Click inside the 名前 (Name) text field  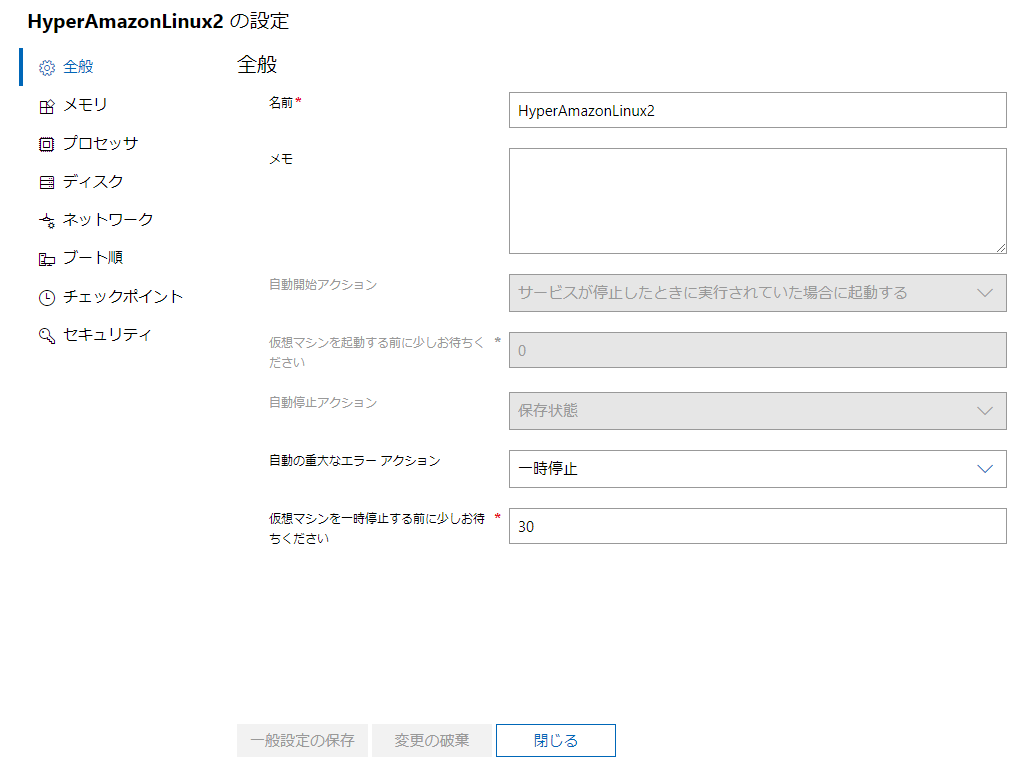(758, 110)
